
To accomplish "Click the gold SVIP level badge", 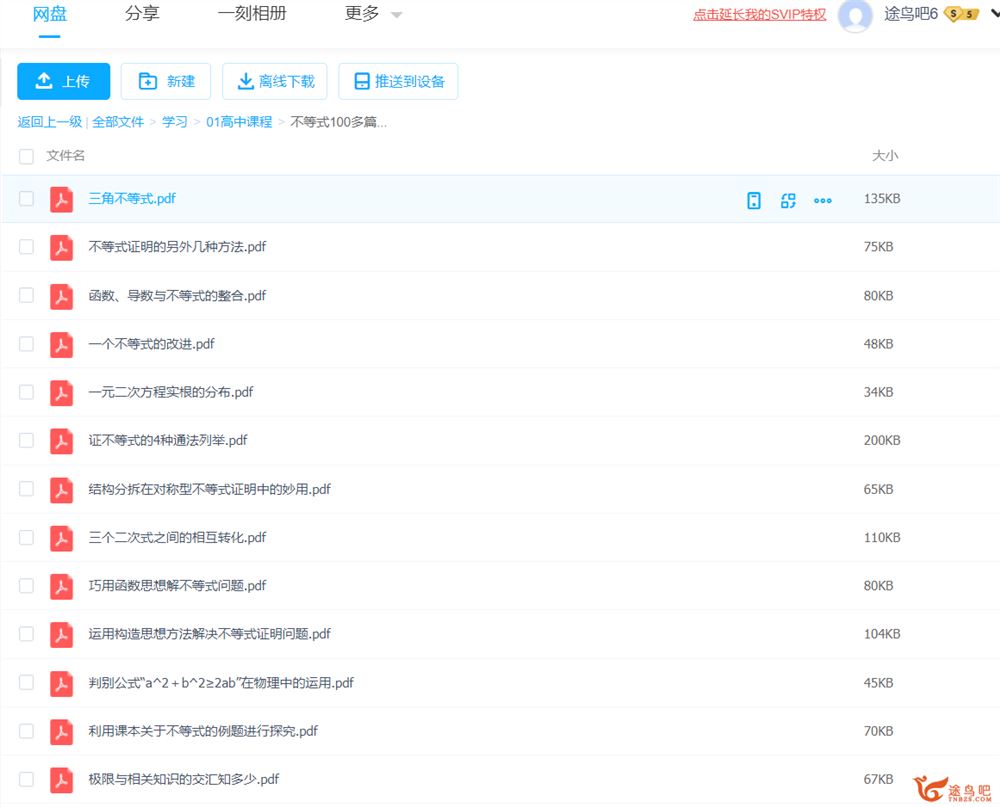I will [961, 15].
